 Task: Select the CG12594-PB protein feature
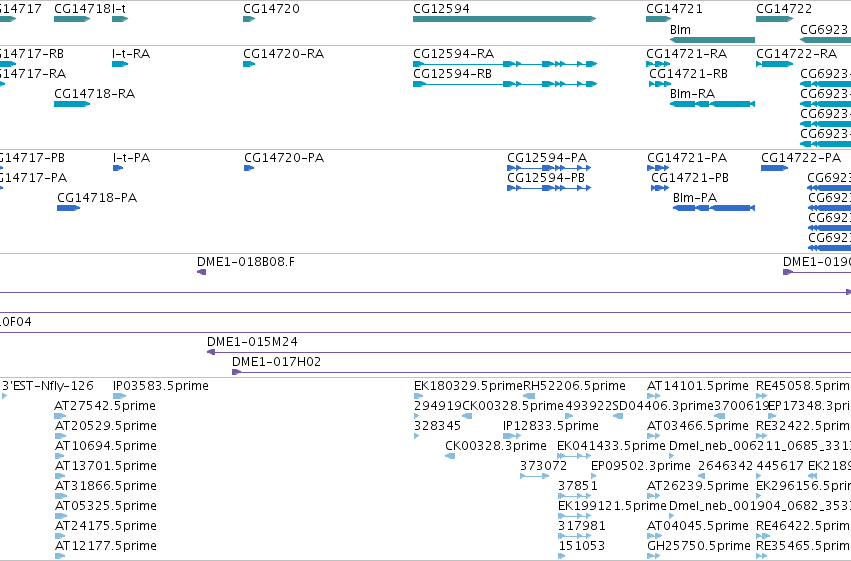pos(549,188)
